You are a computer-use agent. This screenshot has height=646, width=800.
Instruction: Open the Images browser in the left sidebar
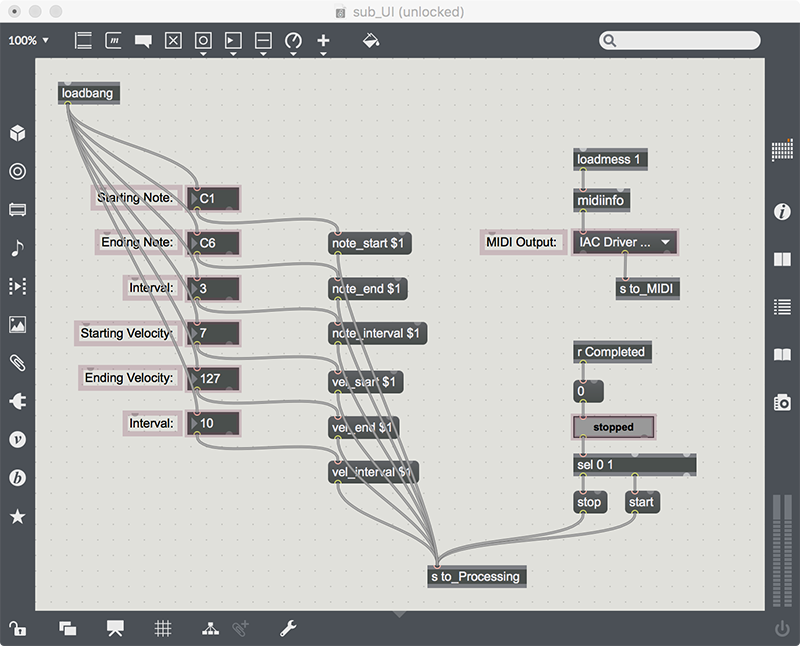pyautogui.click(x=18, y=325)
